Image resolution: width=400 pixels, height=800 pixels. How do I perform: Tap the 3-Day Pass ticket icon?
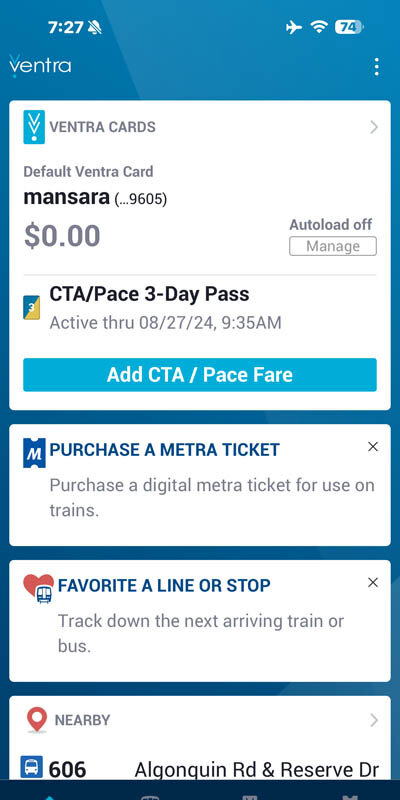32,308
